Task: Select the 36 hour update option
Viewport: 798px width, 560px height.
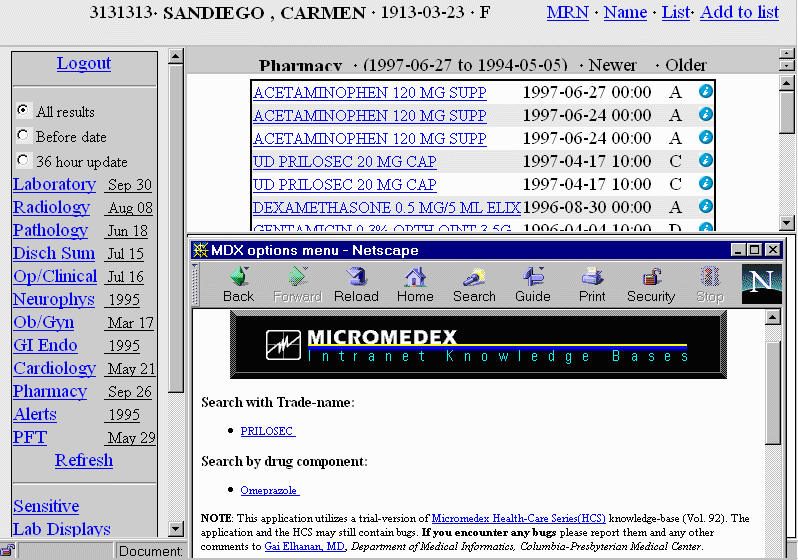Action: (23, 161)
